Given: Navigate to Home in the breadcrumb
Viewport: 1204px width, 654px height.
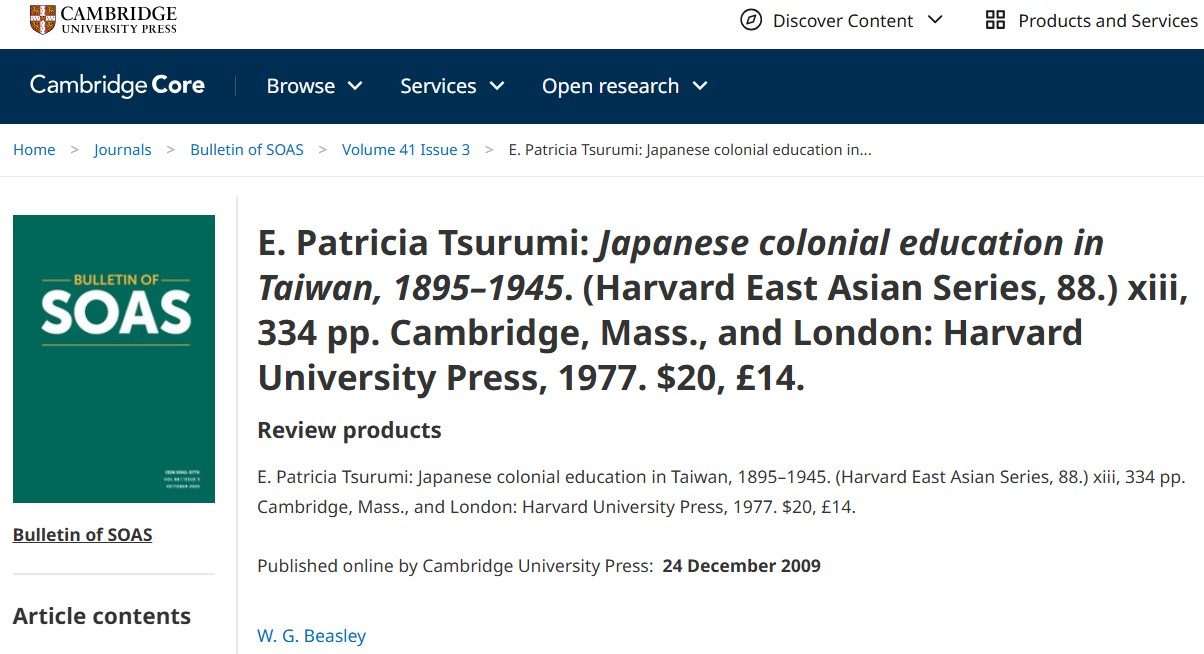Looking at the screenshot, I should tap(34, 150).
